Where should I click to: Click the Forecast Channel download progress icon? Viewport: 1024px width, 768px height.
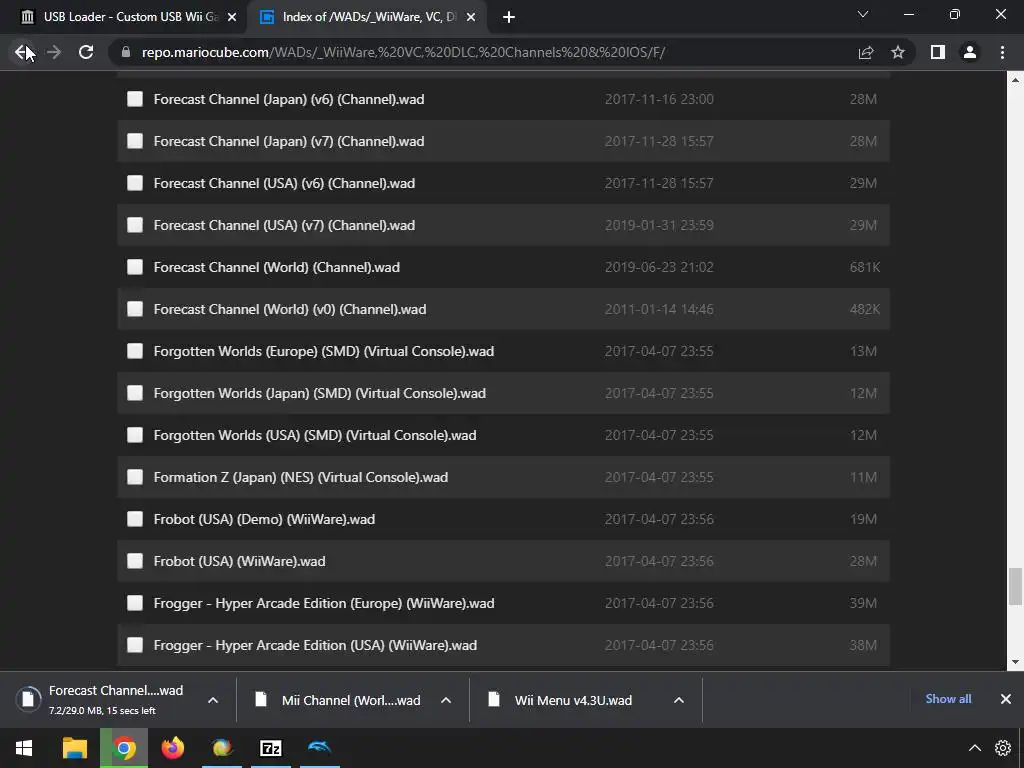28,699
